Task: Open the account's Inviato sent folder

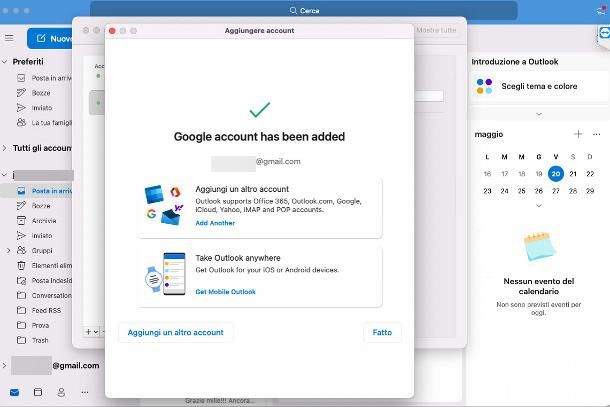Action: pyautogui.click(x=35, y=235)
